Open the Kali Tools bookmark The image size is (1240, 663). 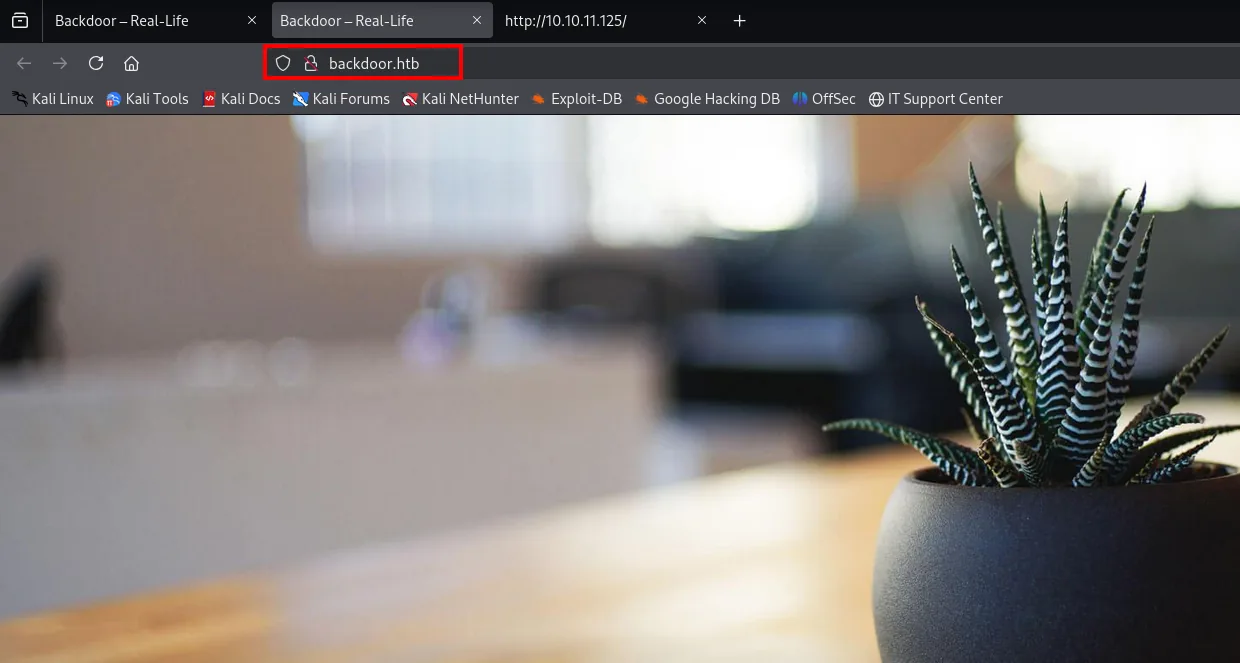pyautogui.click(x=147, y=98)
